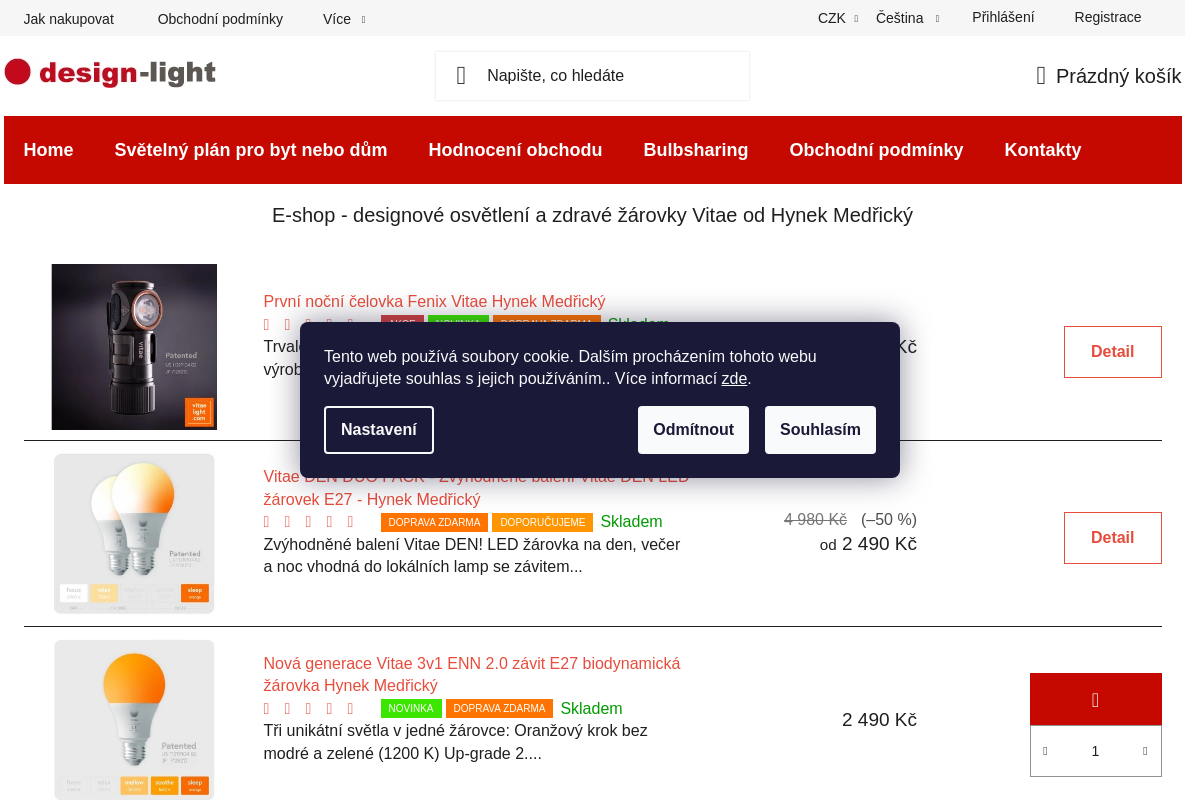Click the search input field
The height and width of the screenshot is (800, 1200).
pos(610,76)
